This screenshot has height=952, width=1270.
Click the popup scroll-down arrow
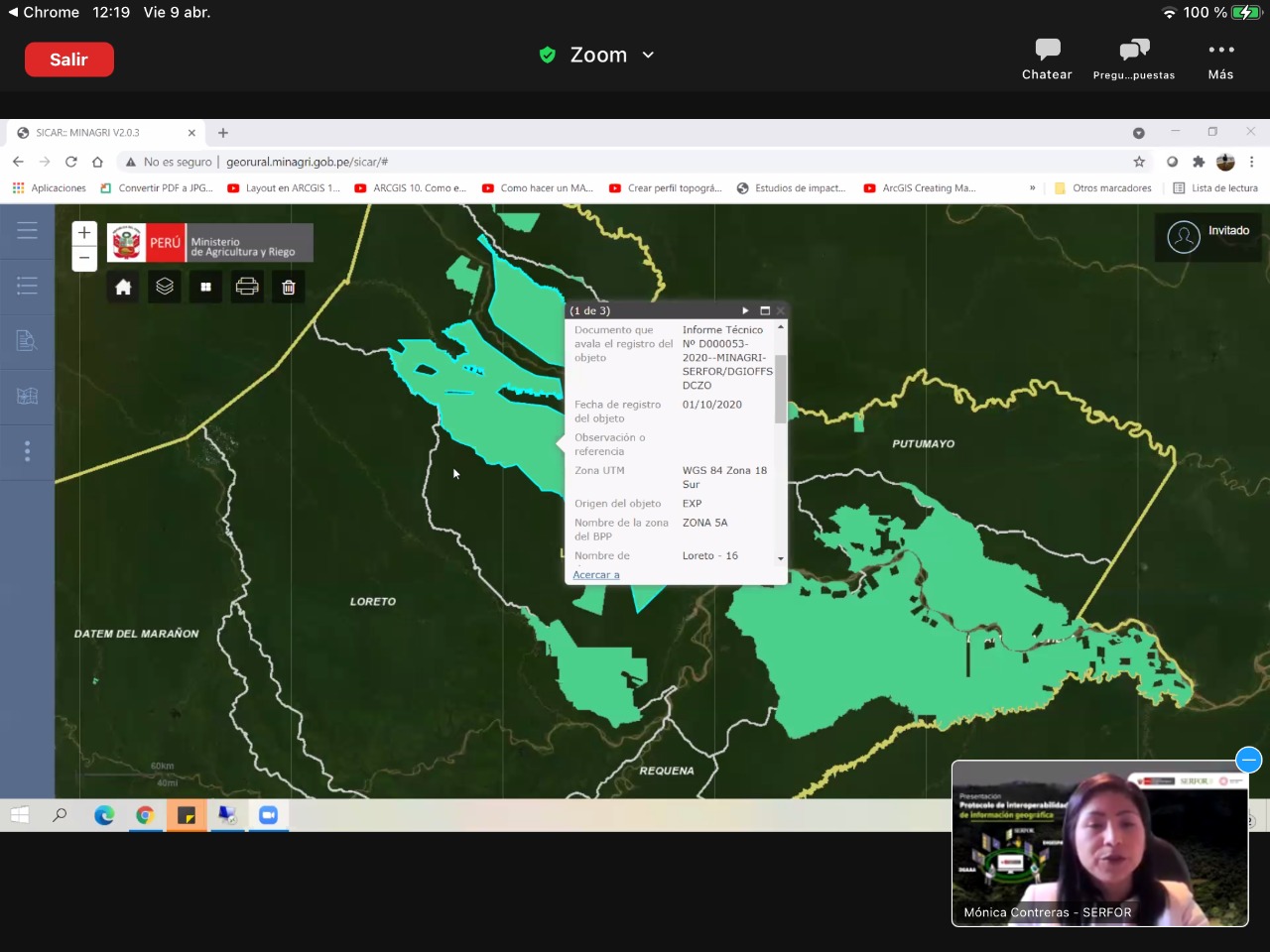781,558
